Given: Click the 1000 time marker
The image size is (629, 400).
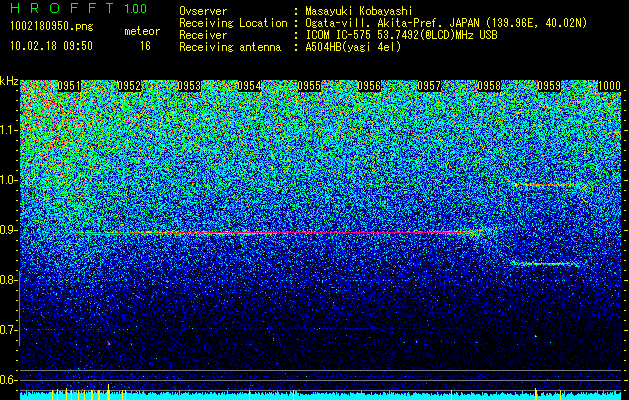Looking at the screenshot, I should click(x=609, y=86).
